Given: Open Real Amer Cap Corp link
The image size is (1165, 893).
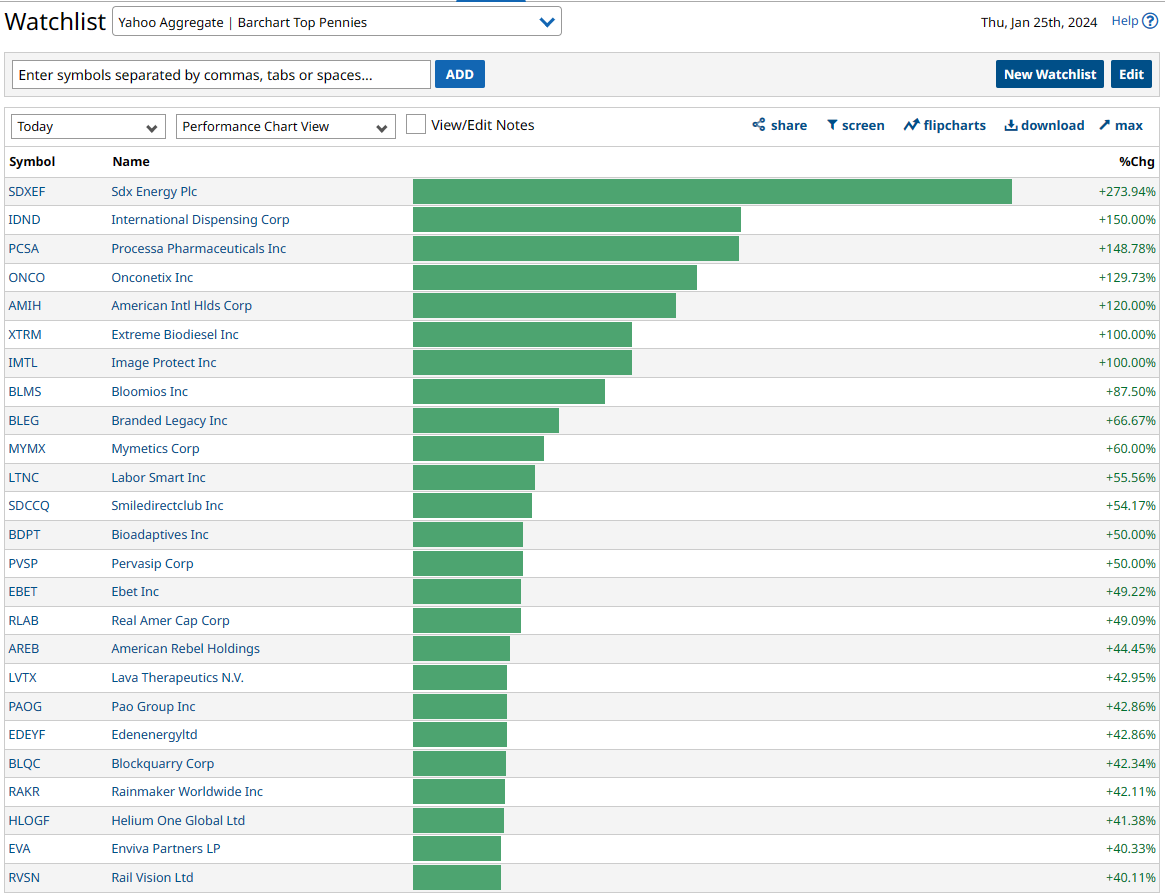Looking at the screenshot, I should (170, 622).
